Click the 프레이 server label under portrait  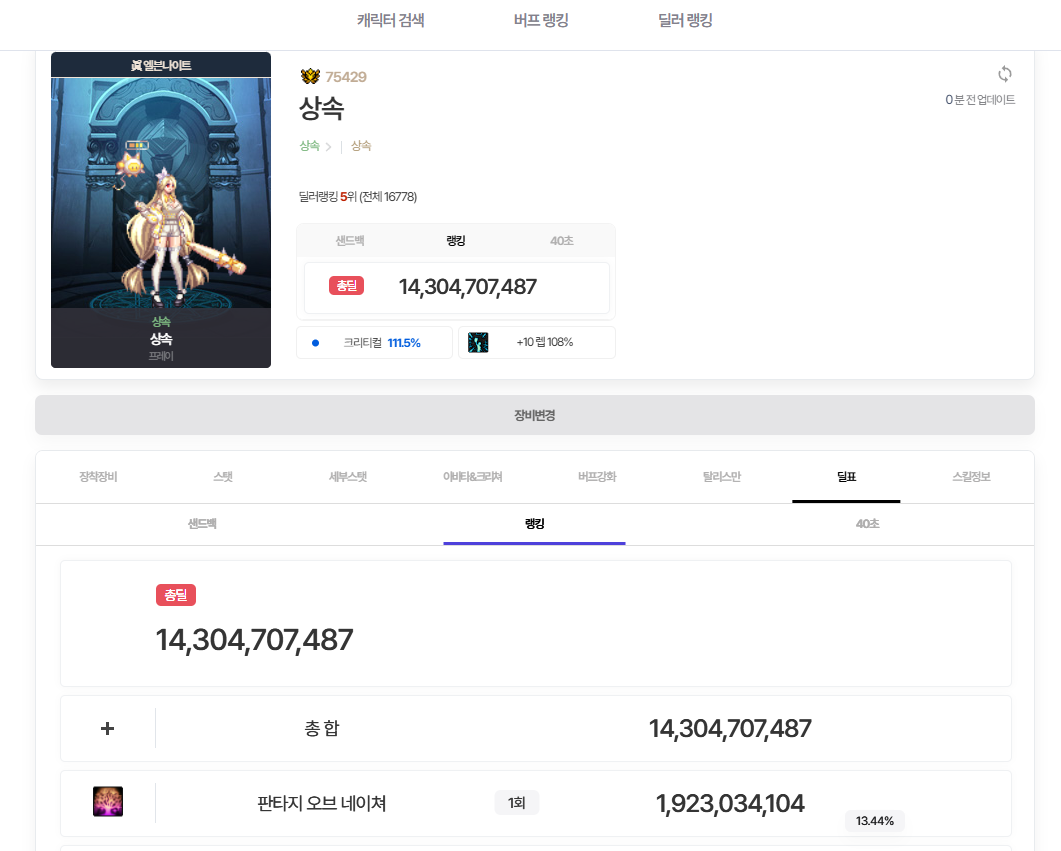click(161, 356)
